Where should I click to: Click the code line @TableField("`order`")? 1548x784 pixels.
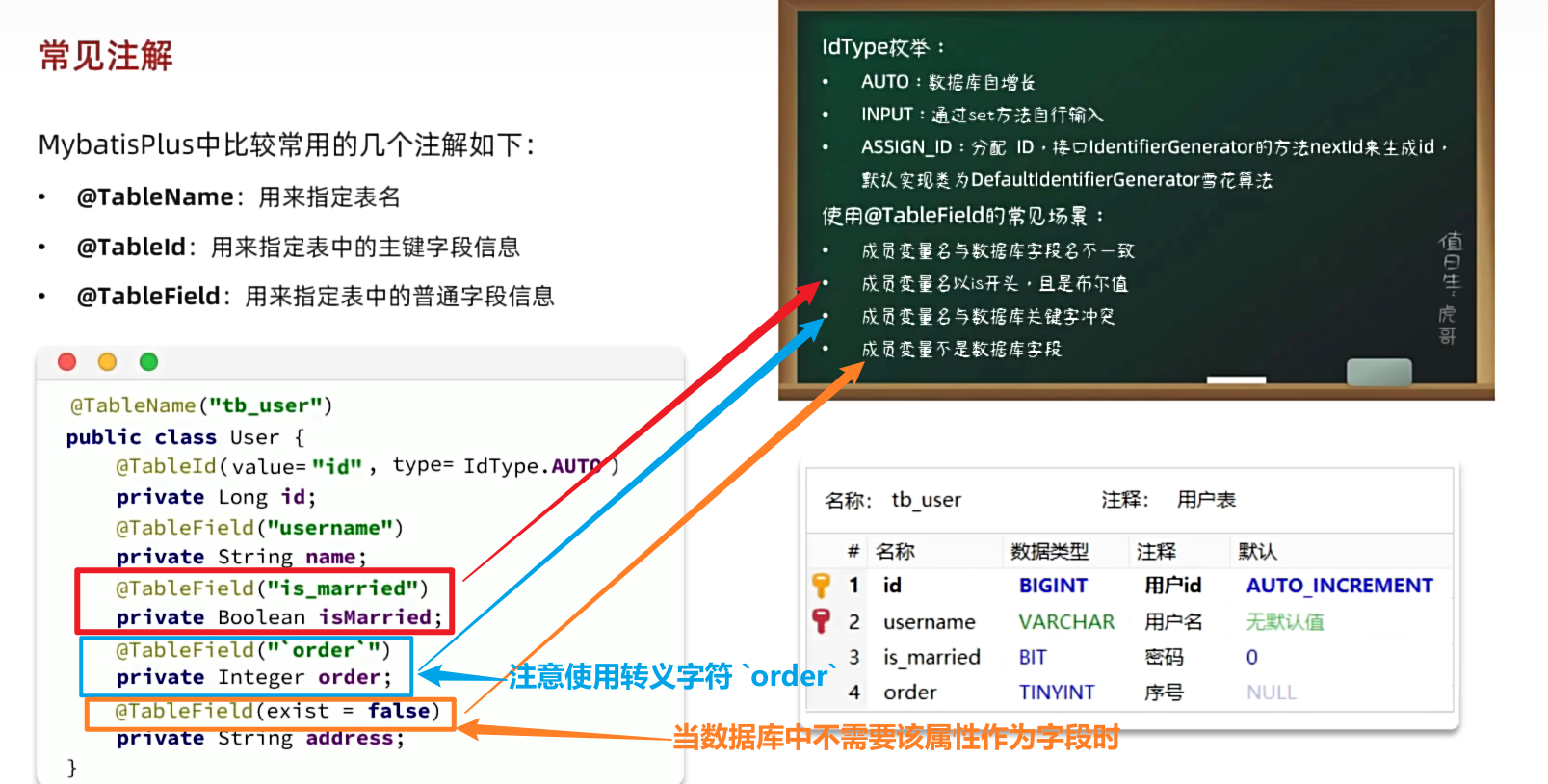252,650
